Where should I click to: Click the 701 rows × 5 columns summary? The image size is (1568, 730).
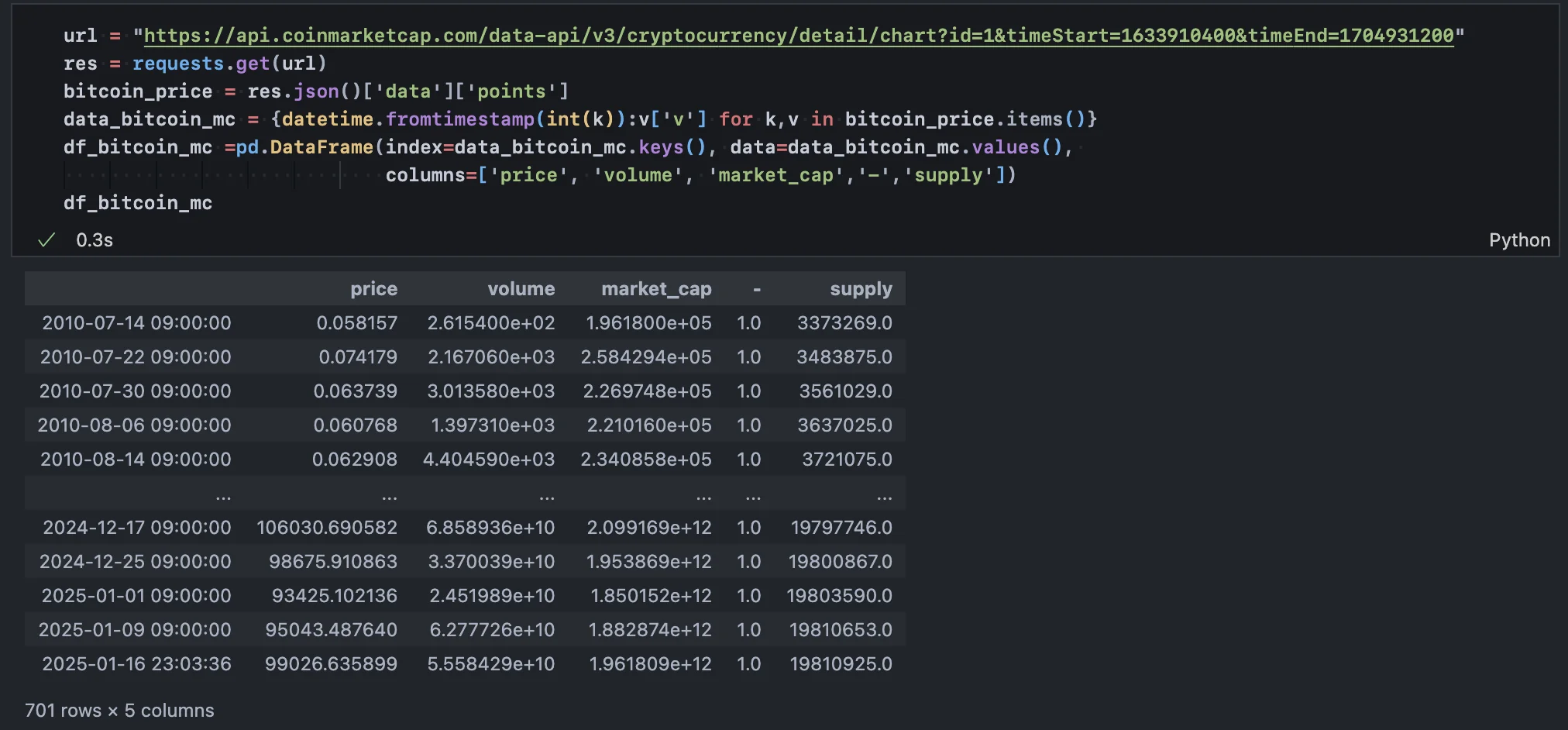pos(119,711)
